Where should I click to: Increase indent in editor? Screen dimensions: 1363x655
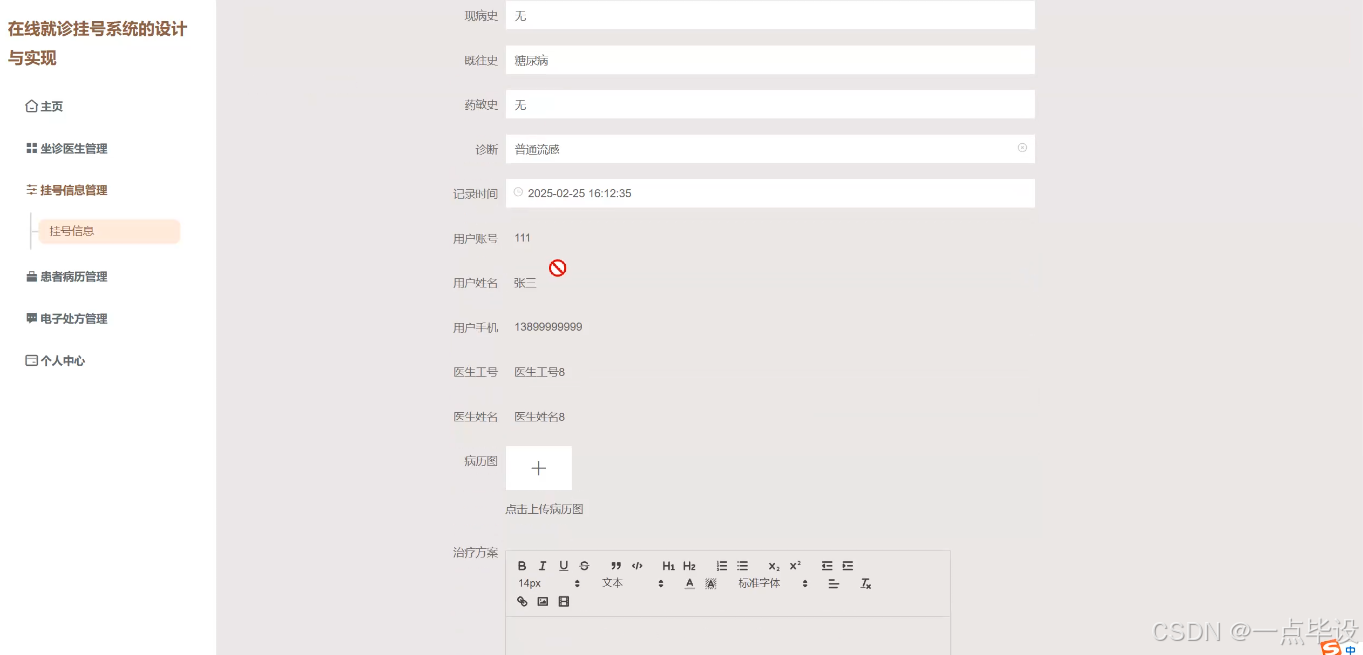tap(848, 566)
